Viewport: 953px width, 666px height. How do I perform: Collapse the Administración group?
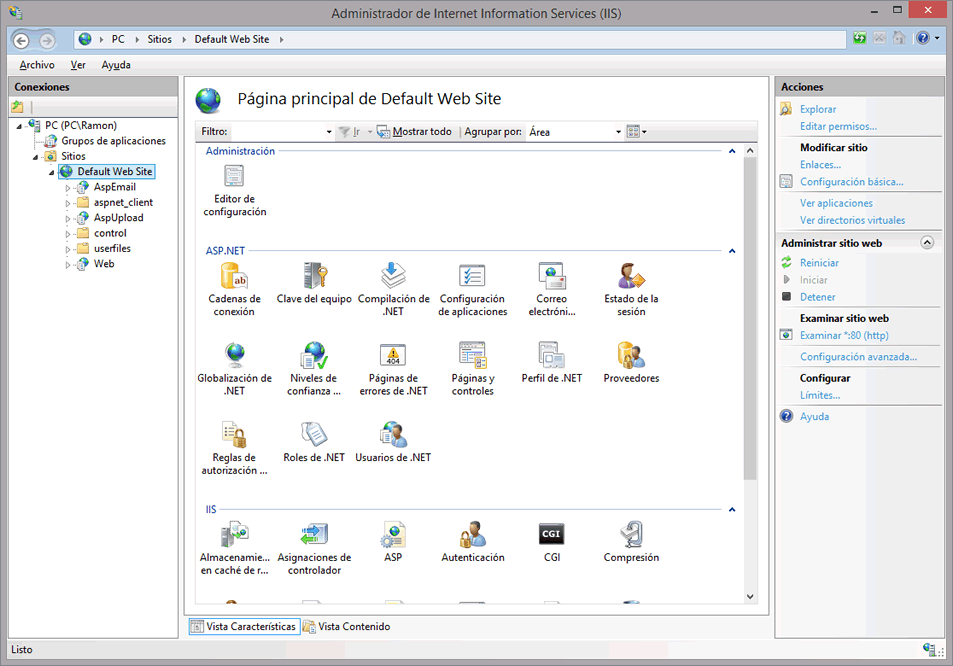(x=732, y=151)
